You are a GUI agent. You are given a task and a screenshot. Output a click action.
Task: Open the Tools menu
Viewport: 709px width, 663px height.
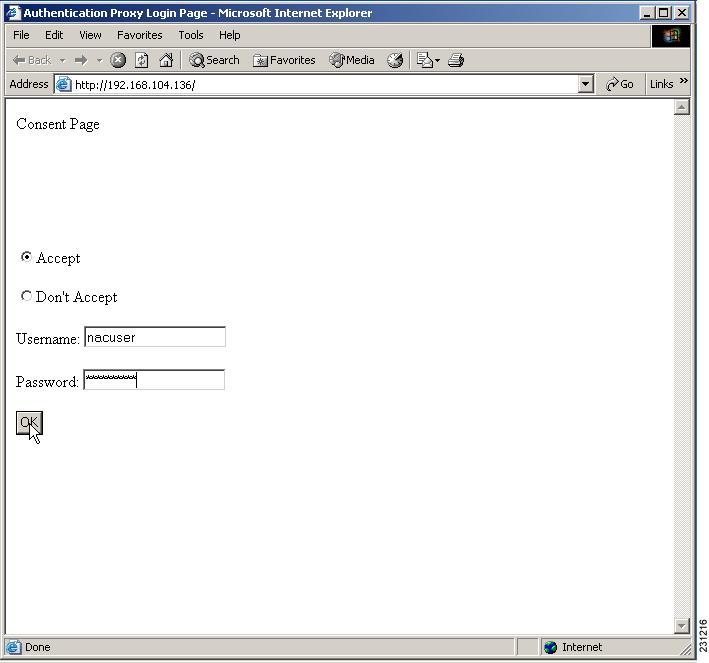[191, 35]
